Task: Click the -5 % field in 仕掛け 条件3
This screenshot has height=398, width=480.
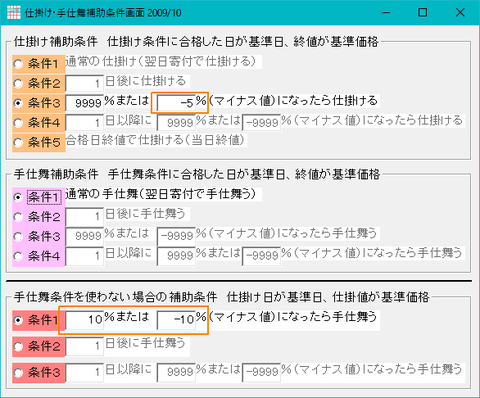Action: tap(176, 103)
